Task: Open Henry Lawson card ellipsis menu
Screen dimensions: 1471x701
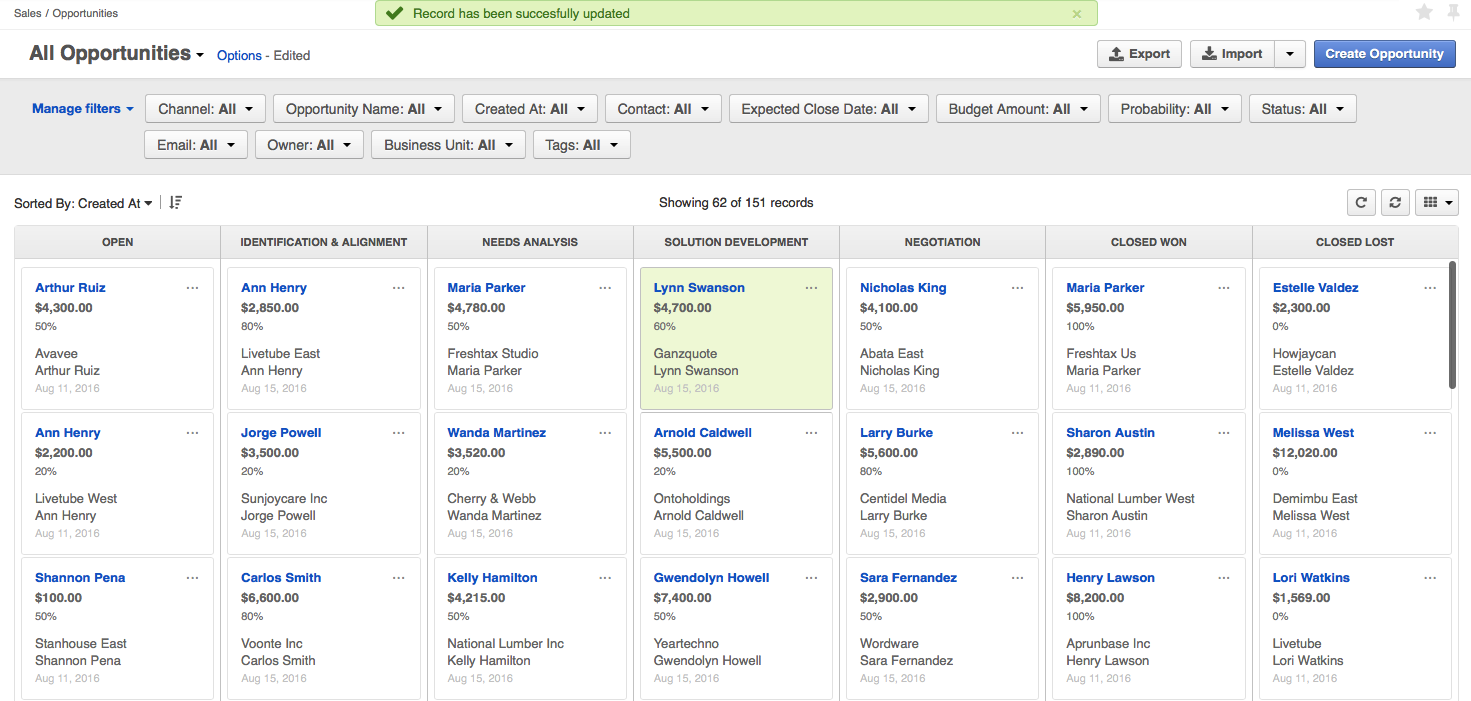Action: pyautogui.click(x=1224, y=578)
